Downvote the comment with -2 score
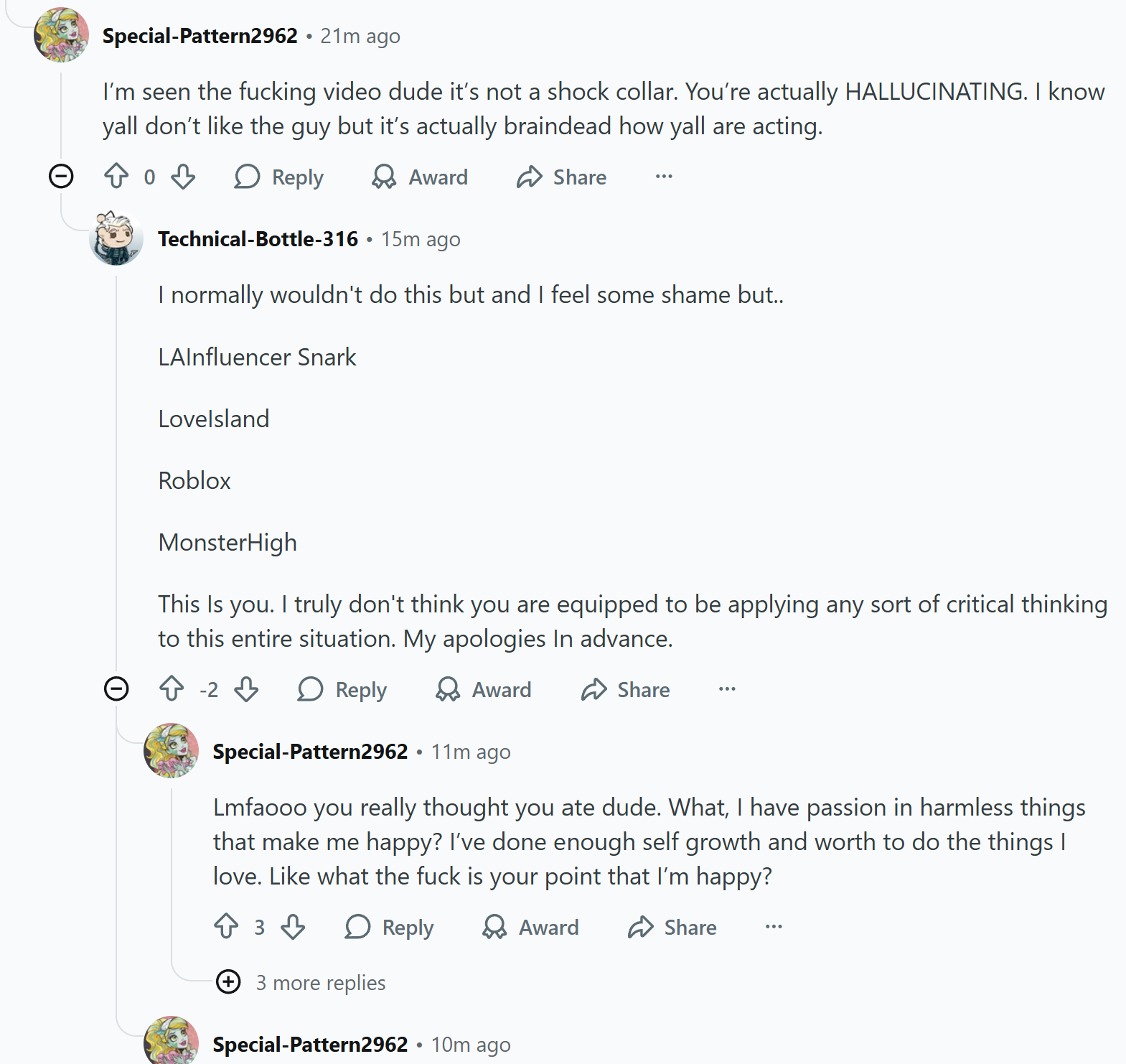The image size is (1126, 1064). (246, 689)
